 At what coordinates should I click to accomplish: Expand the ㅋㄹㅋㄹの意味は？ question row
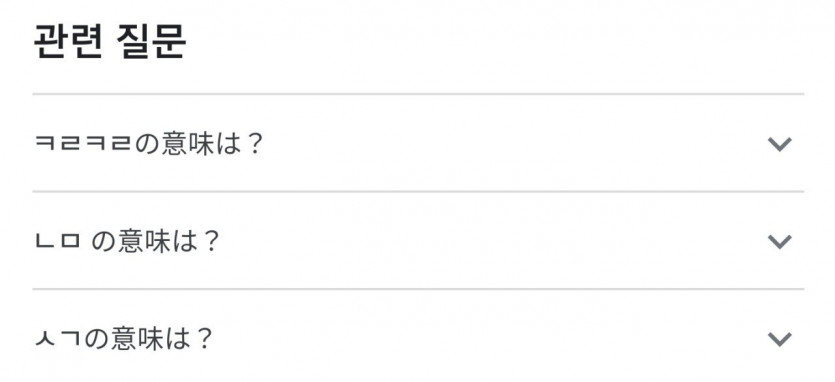(x=418, y=143)
